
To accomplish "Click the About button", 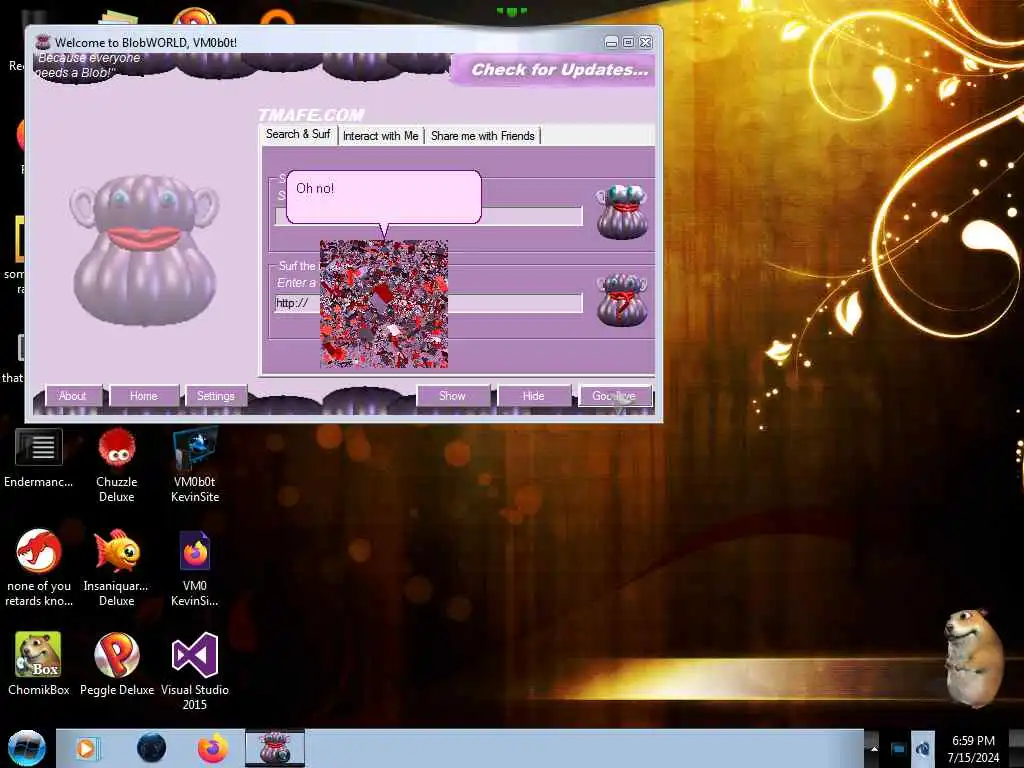I will pos(72,396).
